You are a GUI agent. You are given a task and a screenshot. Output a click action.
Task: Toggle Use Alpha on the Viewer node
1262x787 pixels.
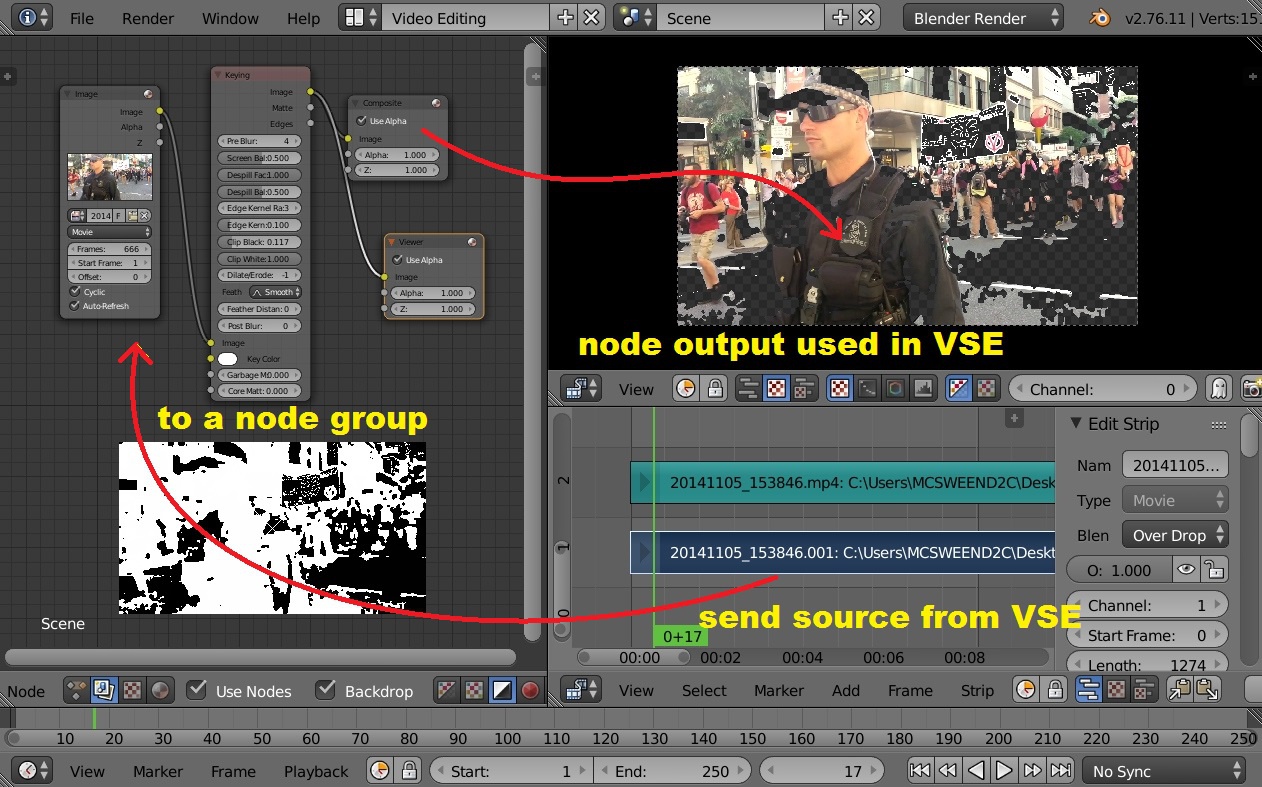(398, 260)
